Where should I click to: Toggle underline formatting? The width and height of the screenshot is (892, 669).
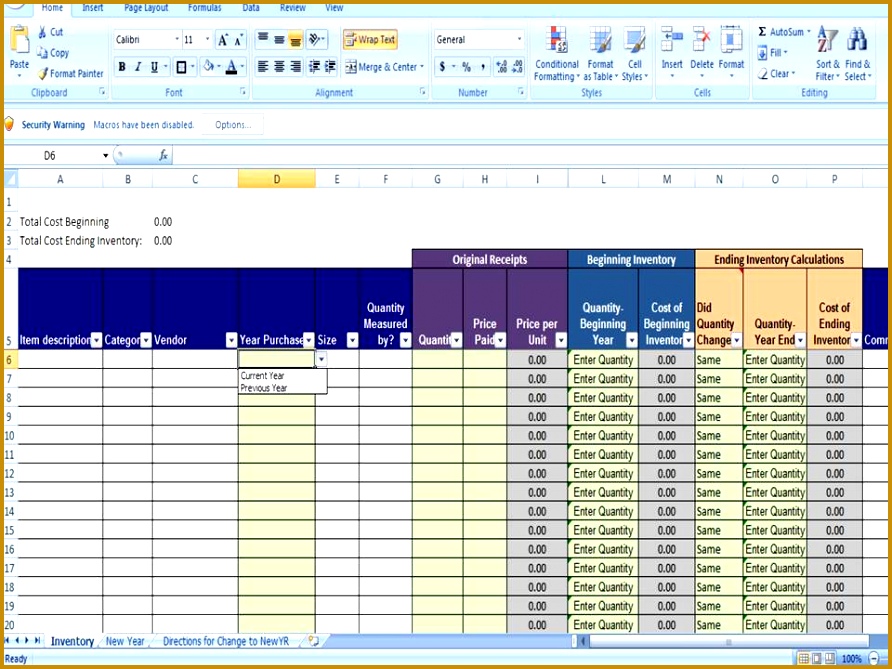pos(152,66)
